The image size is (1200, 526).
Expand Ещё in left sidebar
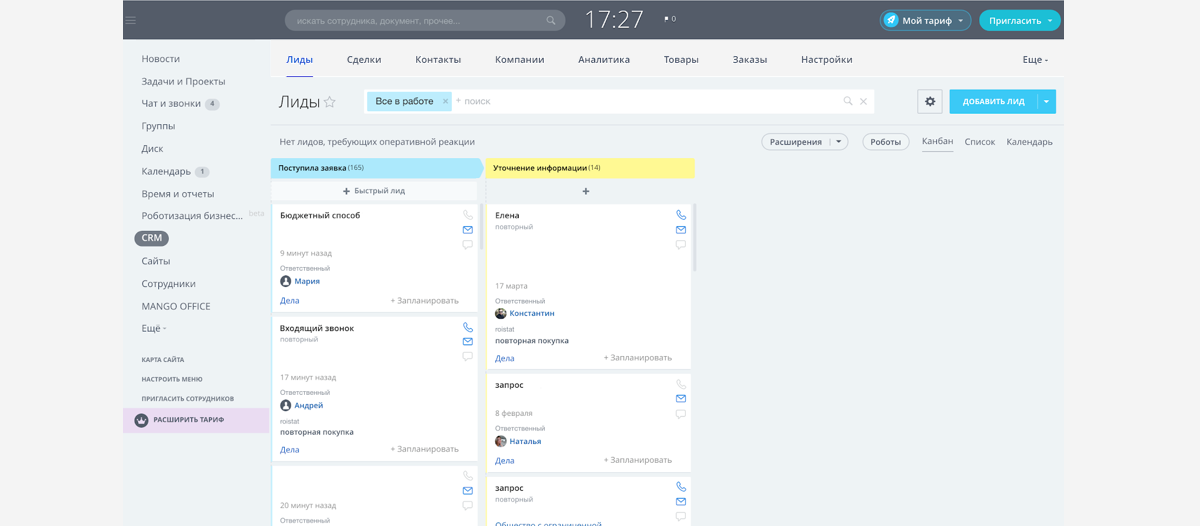point(154,328)
